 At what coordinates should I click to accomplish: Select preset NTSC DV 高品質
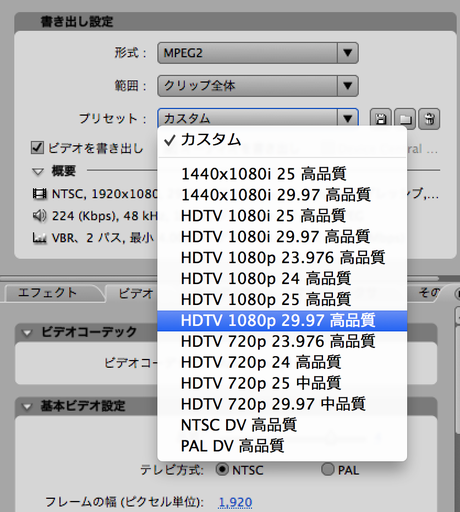pos(282,425)
